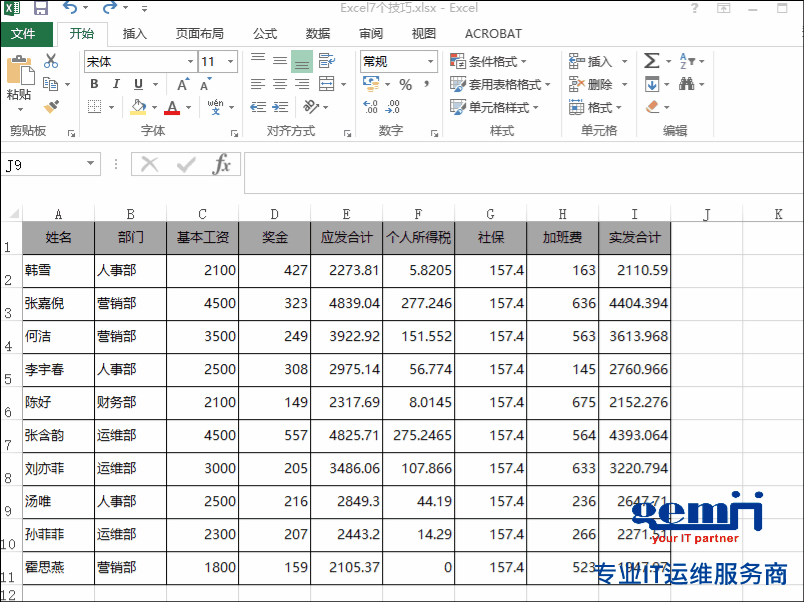This screenshot has height=602, width=804.
Task: Click the Insert Function fx icon
Action: (x=221, y=165)
